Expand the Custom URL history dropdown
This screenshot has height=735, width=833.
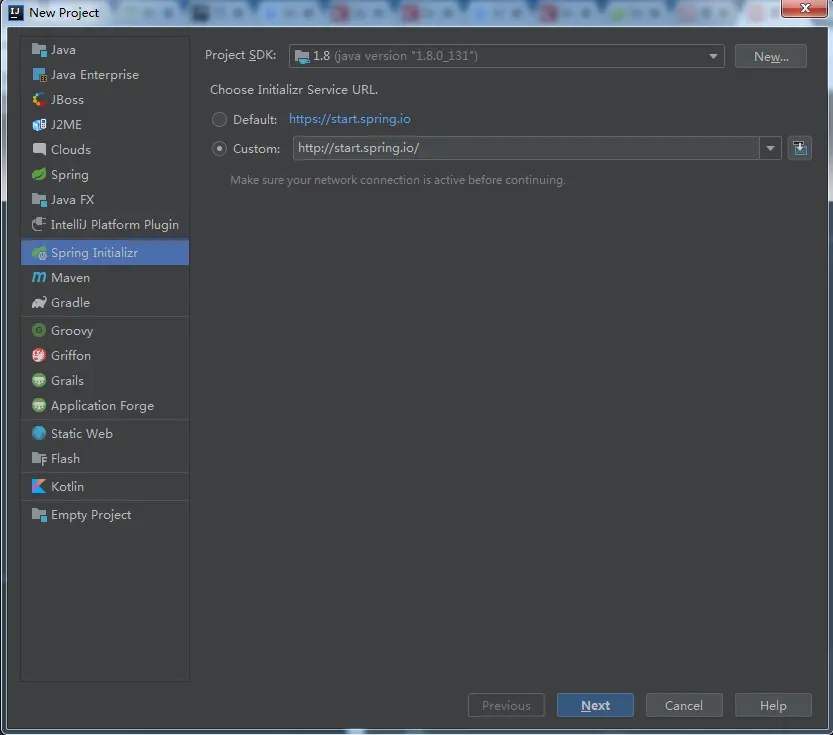(x=770, y=149)
